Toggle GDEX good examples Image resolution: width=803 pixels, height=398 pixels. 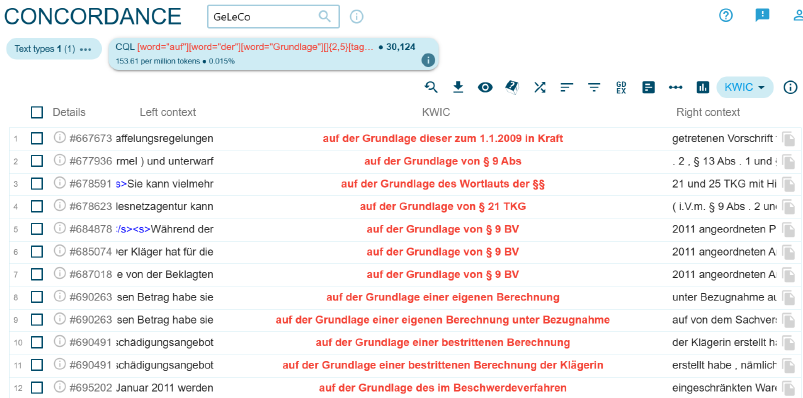(x=621, y=88)
